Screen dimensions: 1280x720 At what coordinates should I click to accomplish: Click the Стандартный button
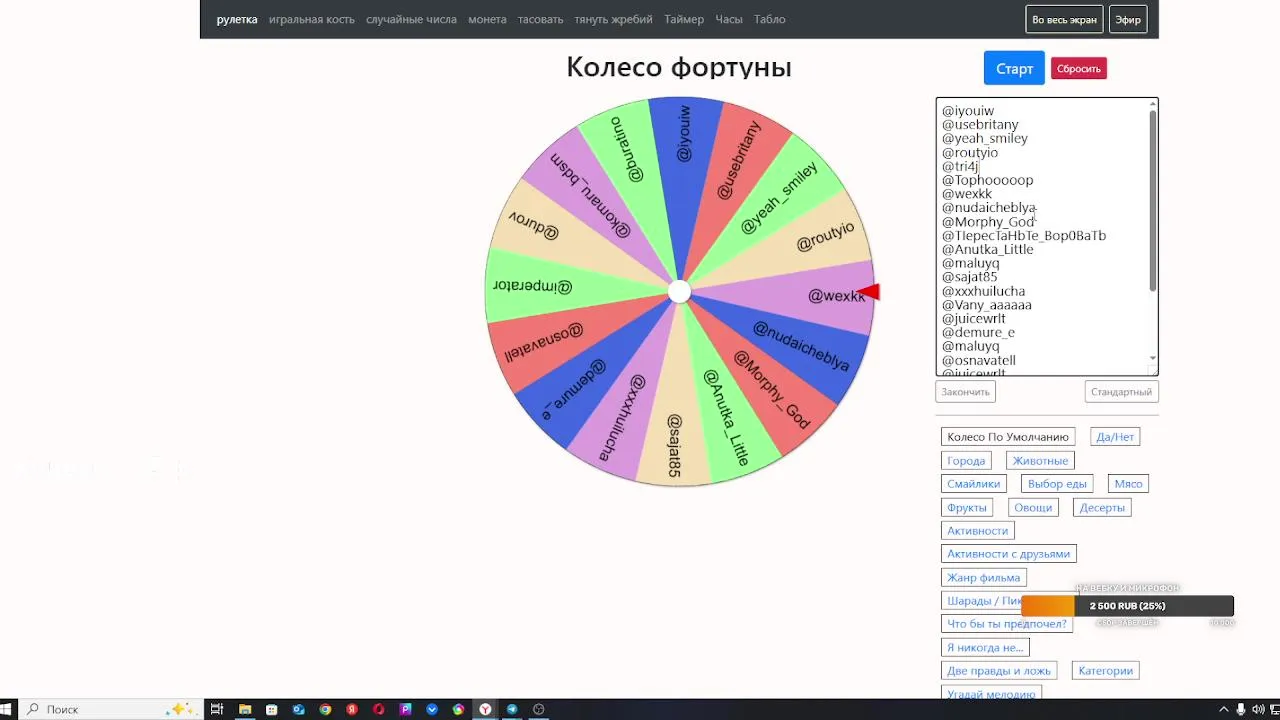click(1121, 392)
